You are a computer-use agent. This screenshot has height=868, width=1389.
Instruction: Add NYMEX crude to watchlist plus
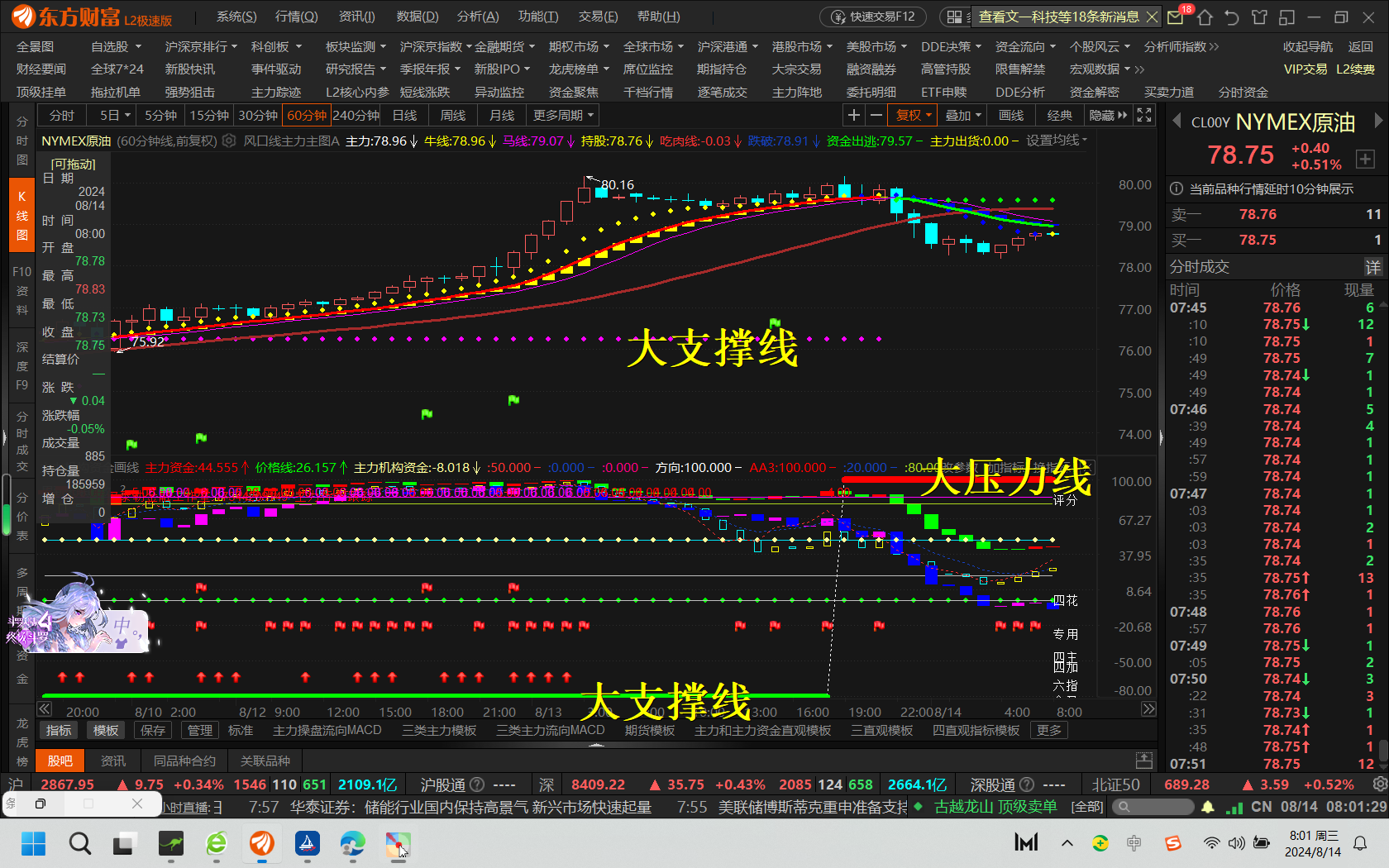(x=1365, y=159)
